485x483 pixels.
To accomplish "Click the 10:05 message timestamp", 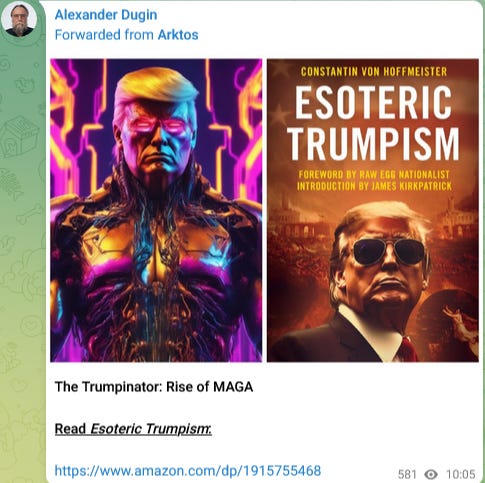I will coord(461,474).
